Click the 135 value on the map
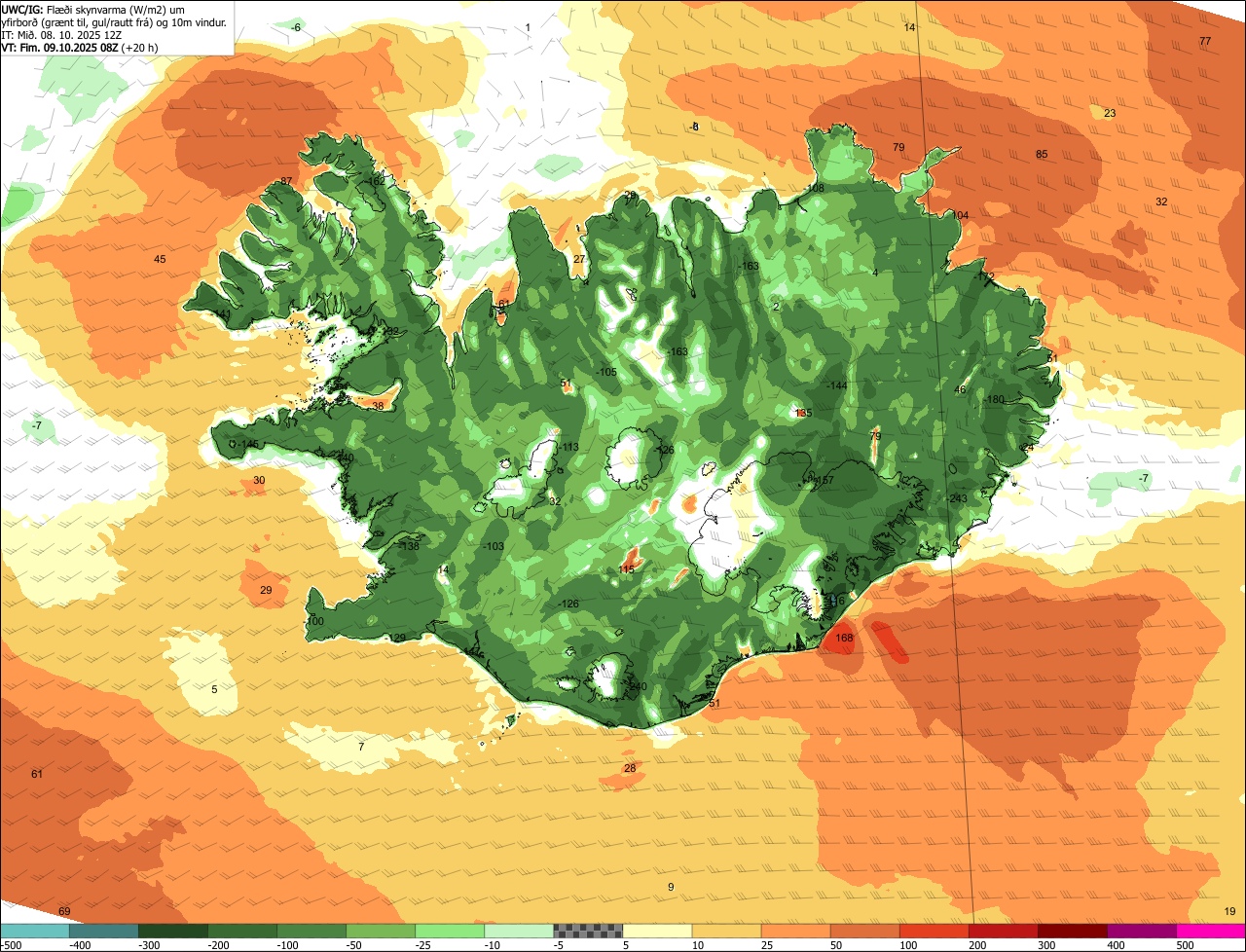 803,414
